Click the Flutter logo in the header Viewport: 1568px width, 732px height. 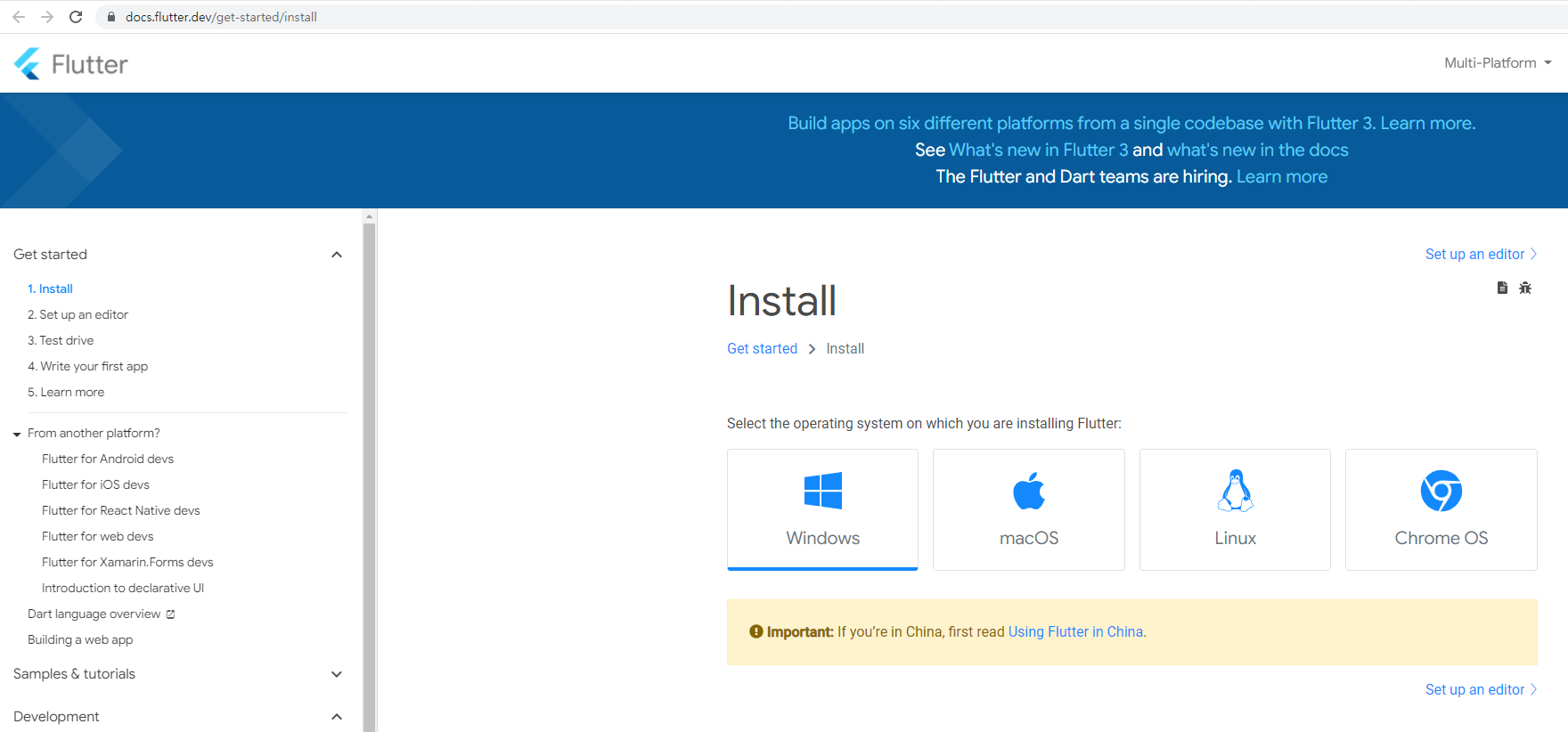(71, 63)
